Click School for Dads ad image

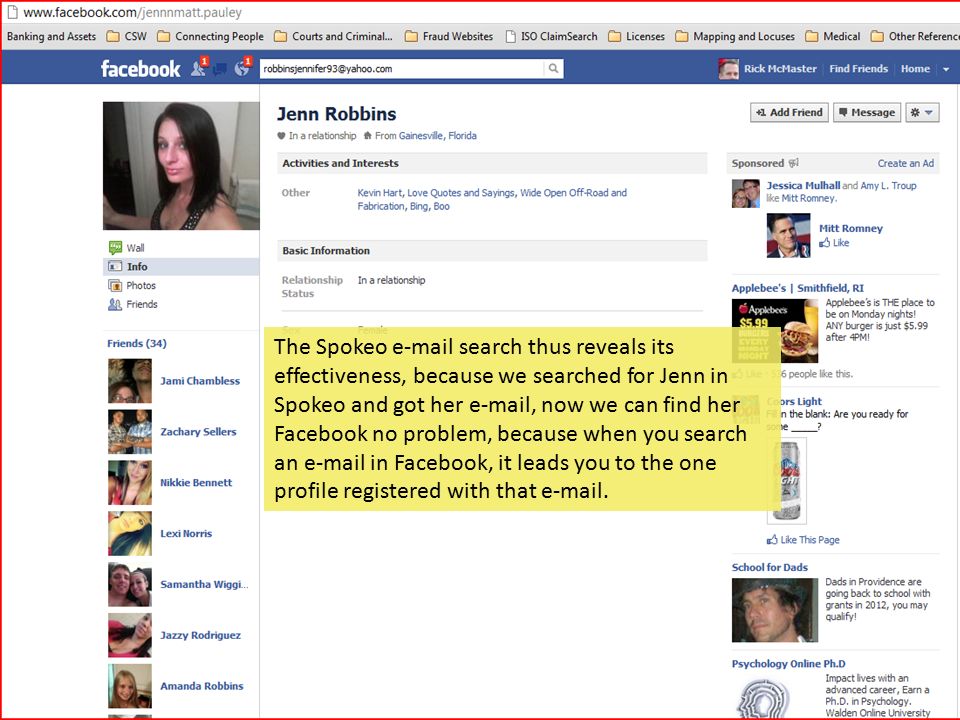tap(775, 610)
